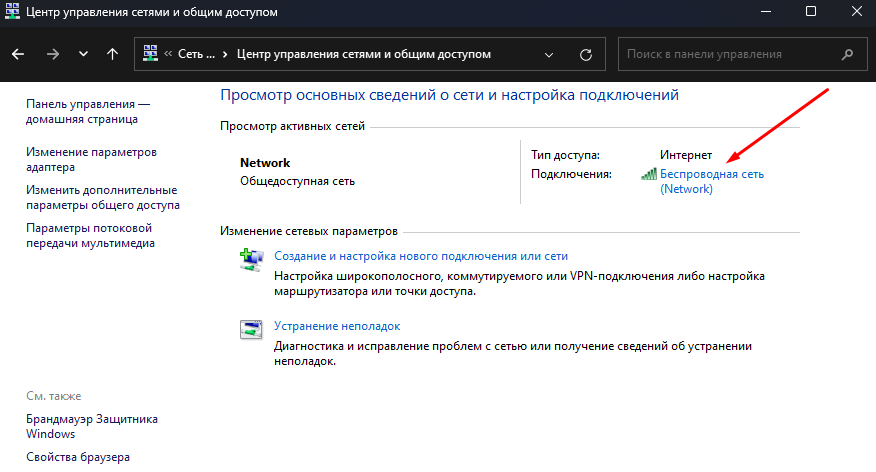Click the "См. также" heading
This screenshot has width=876, height=472.
(x=54, y=395)
